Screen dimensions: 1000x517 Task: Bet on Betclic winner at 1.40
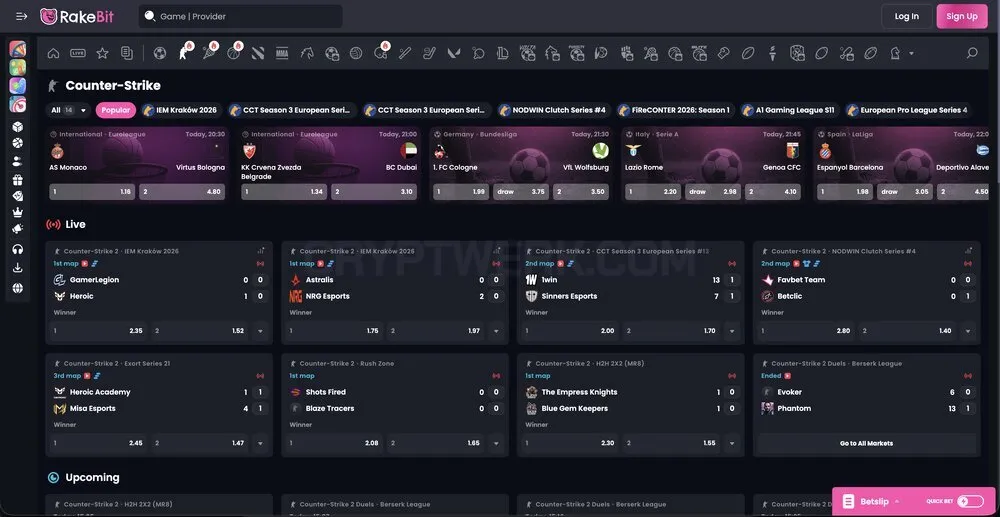coord(908,331)
